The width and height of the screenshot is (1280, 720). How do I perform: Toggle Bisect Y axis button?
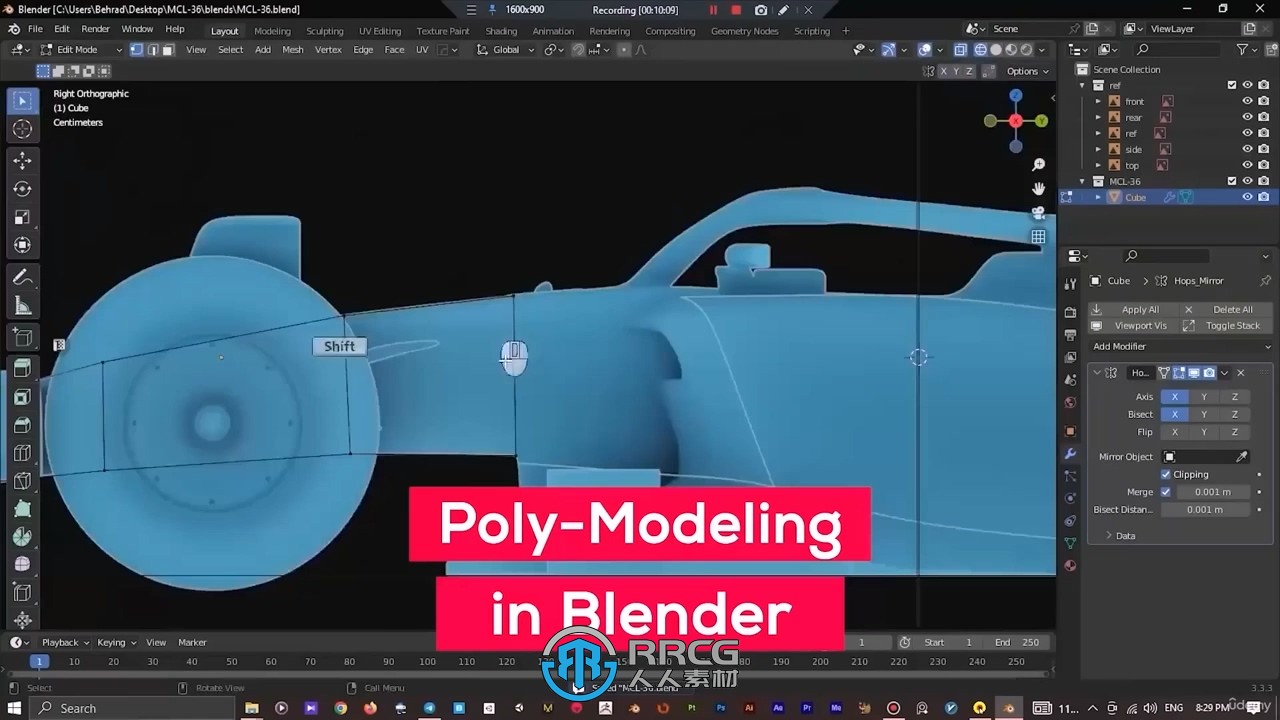click(1204, 414)
